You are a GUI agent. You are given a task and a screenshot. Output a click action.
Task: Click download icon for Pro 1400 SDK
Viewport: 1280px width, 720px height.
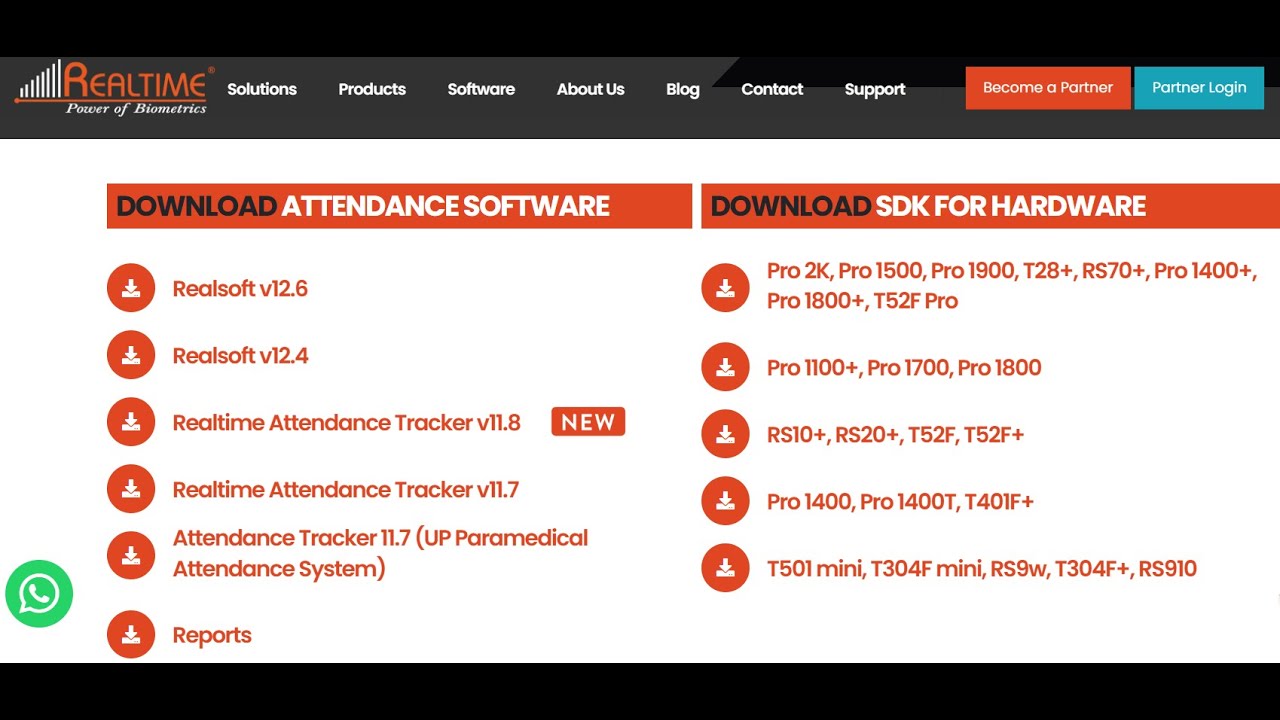[726, 501]
